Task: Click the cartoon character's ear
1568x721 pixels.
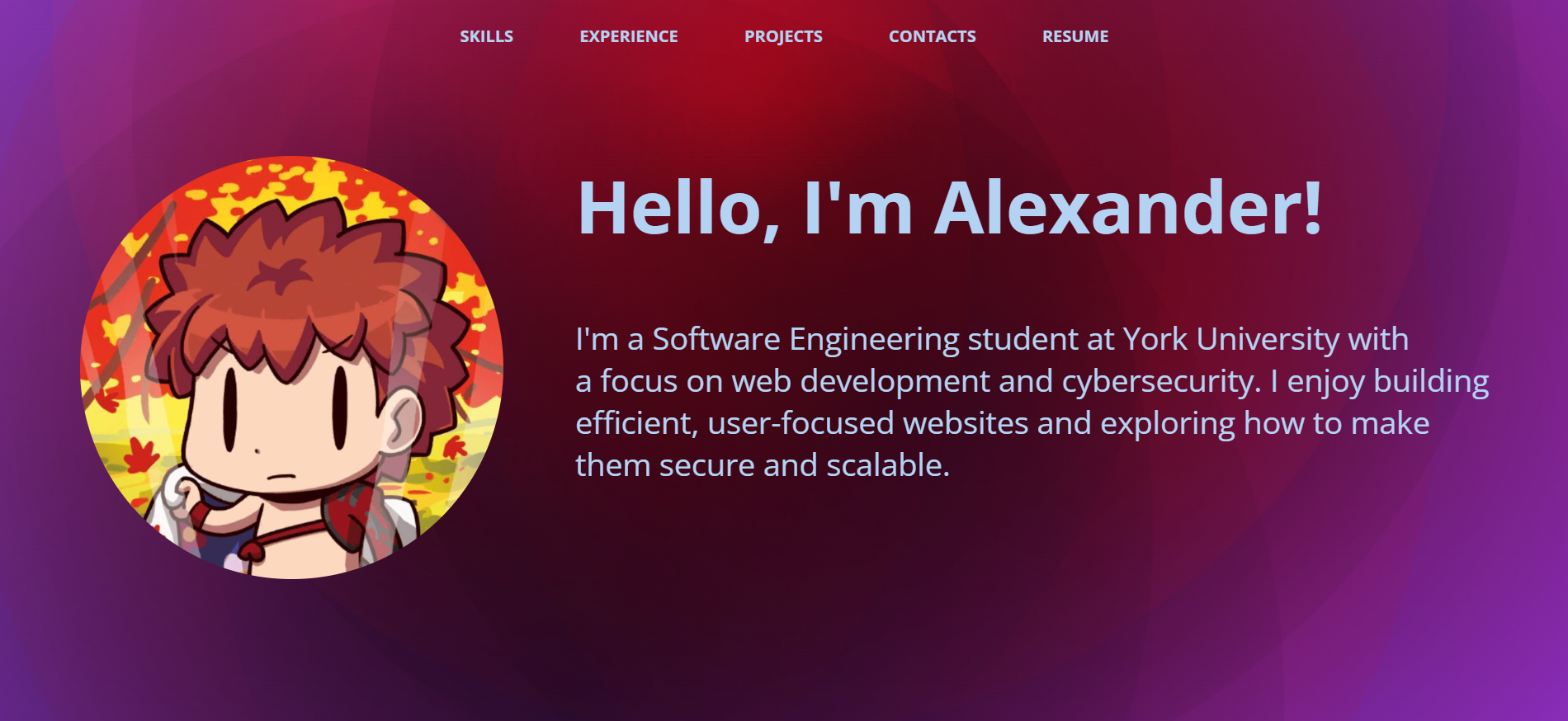Action: (404, 421)
